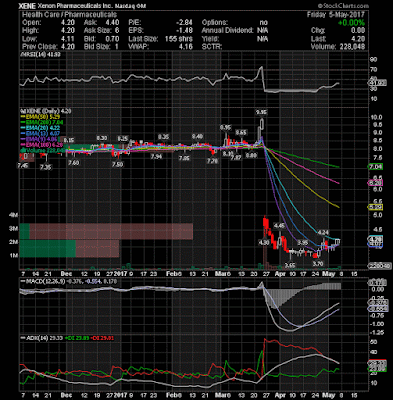The image size is (393, 400).
Task: Click the Bid value 0.70
Action: click(112, 39)
